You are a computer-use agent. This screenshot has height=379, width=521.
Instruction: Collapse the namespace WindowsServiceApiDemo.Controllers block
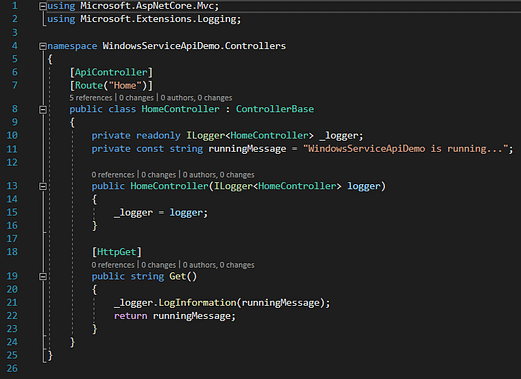pyautogui.click(x=43, y=46)
